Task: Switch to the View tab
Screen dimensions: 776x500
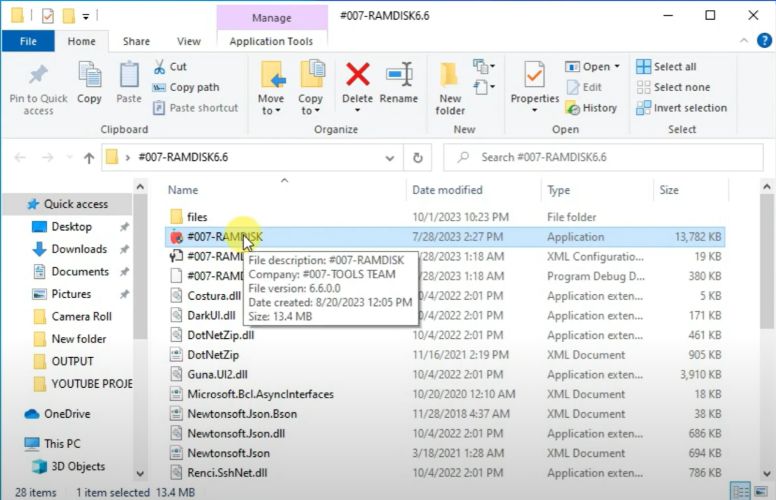Action: 189,42
